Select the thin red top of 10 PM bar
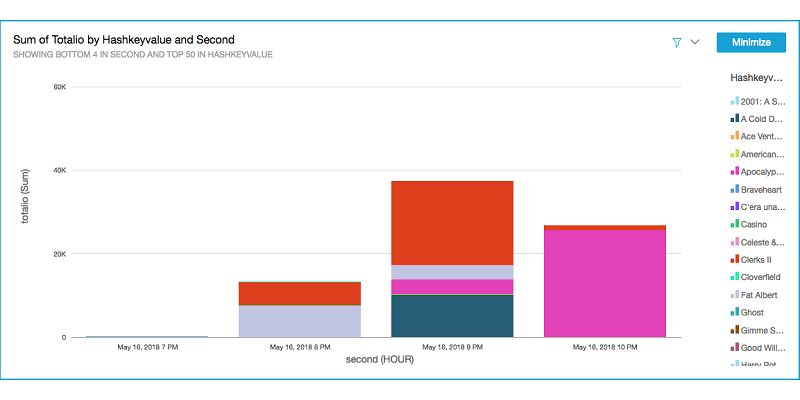This screenshot has width=800, height=400. click(x=605, y=228)
